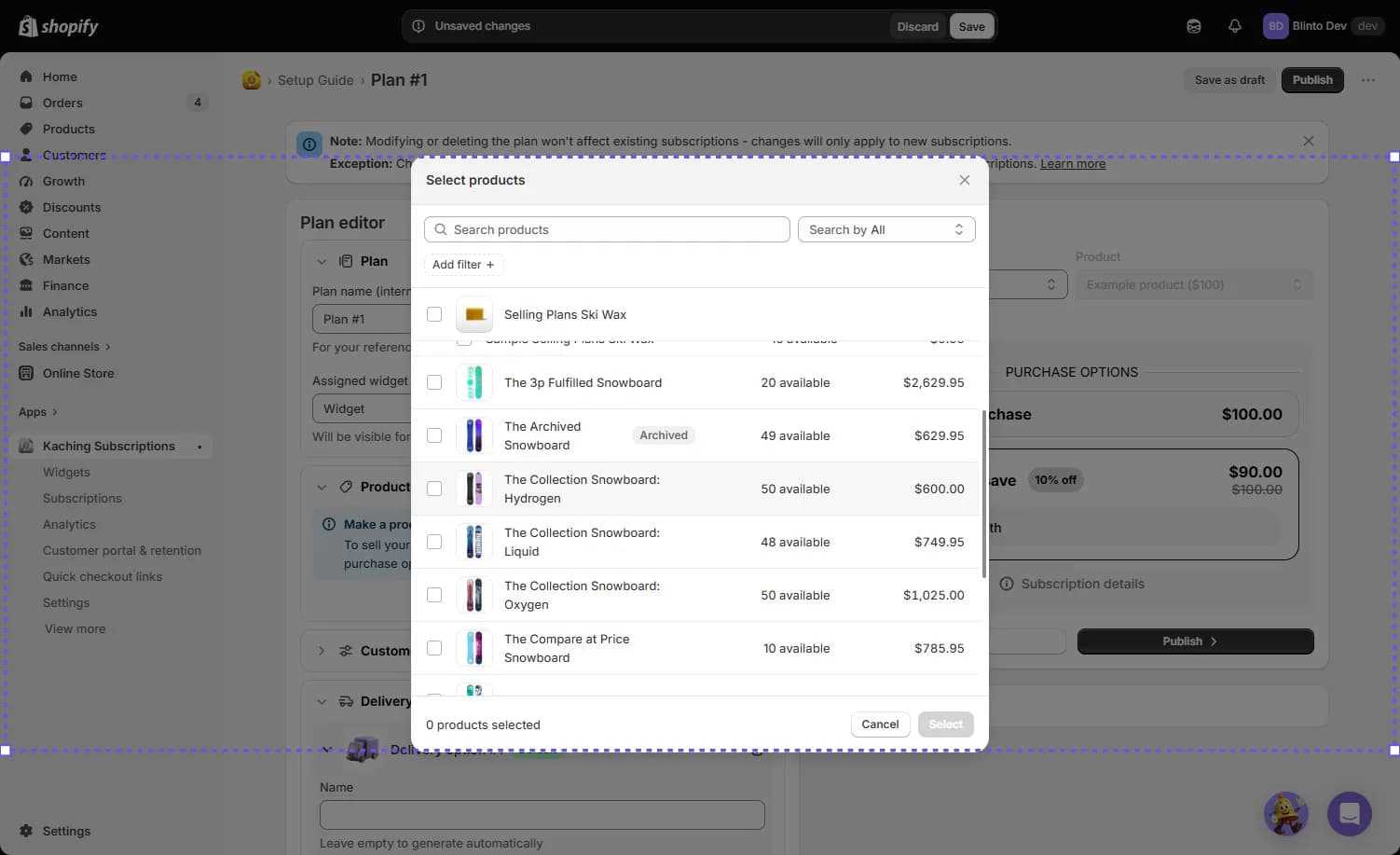Click the Orders icon in sidebar
Viewport: 1400px width, 855px height.
tap(26, 103)
